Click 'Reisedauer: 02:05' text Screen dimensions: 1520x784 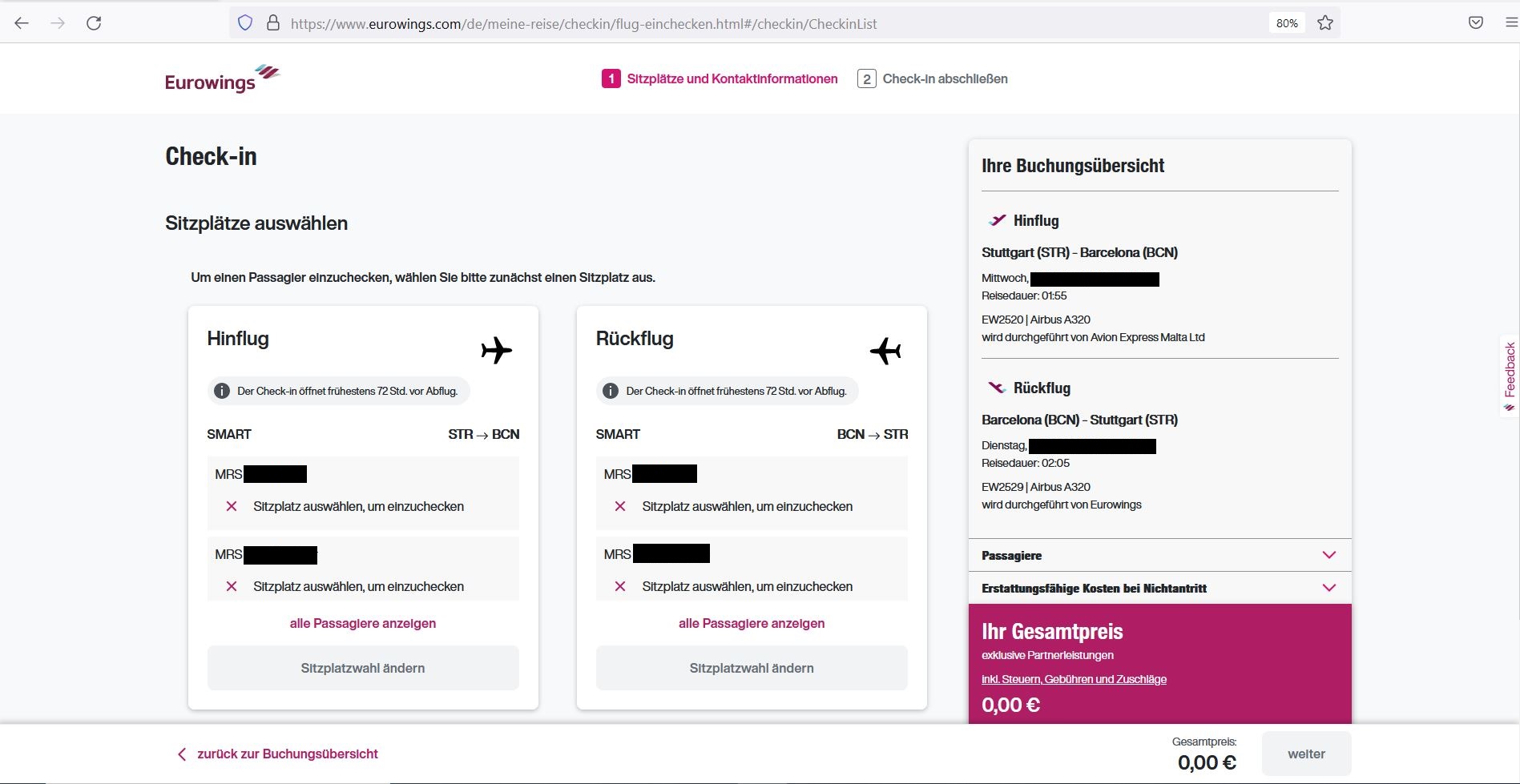[x=1026, y=463]
